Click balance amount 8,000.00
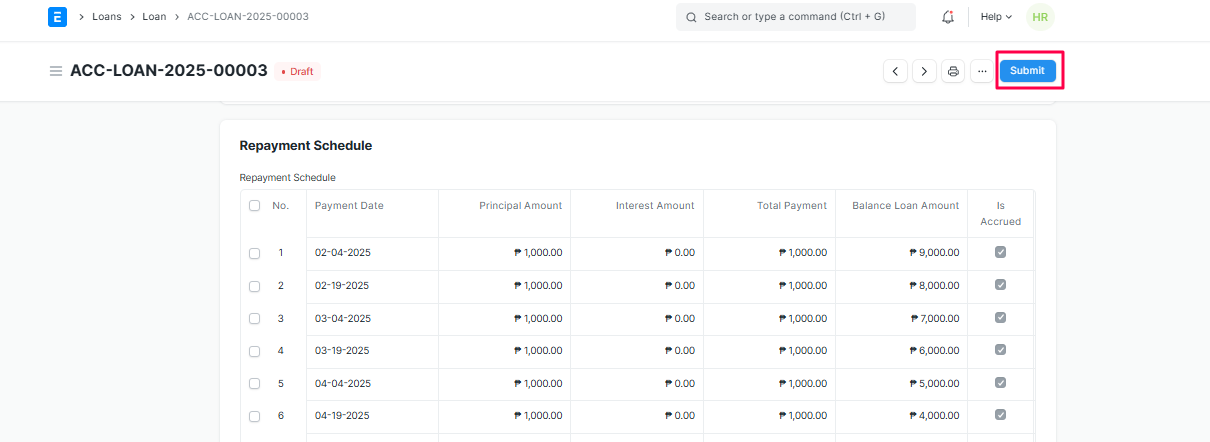 [x=934, y=286]
